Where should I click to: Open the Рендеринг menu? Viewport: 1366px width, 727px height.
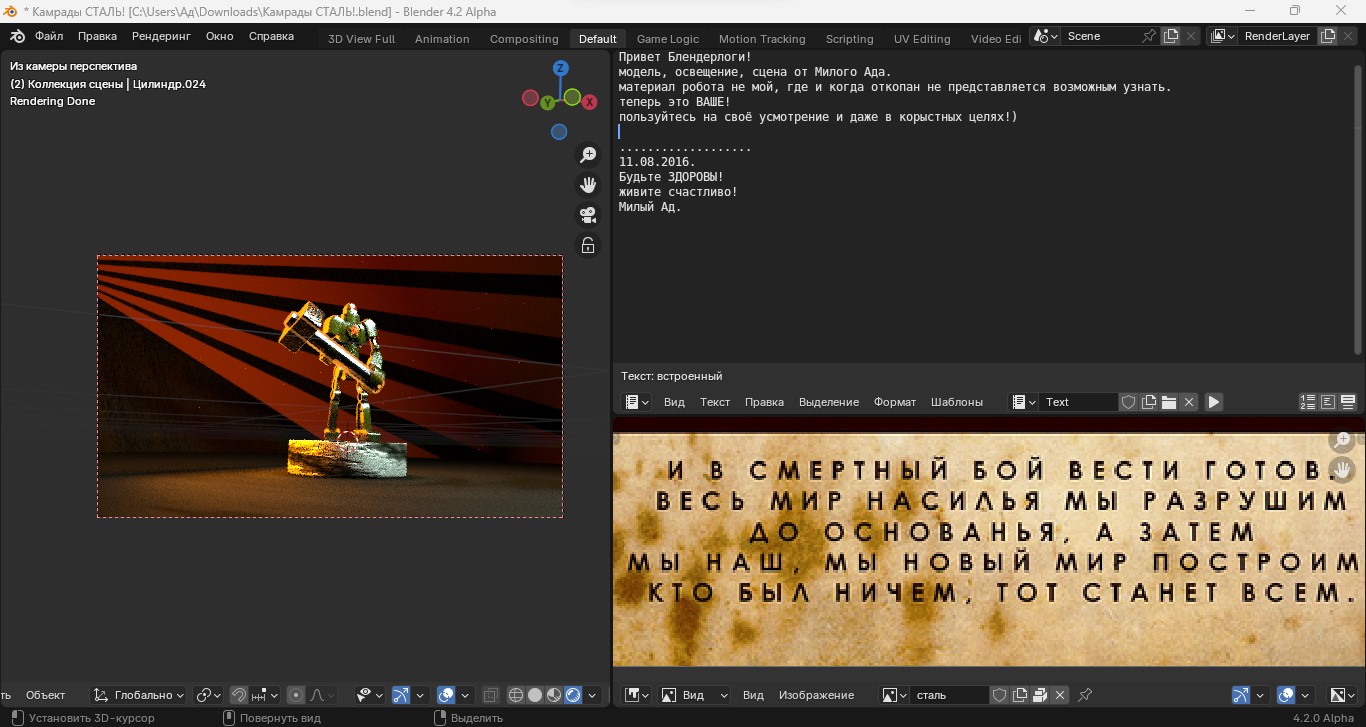click(x=161, y=36)
